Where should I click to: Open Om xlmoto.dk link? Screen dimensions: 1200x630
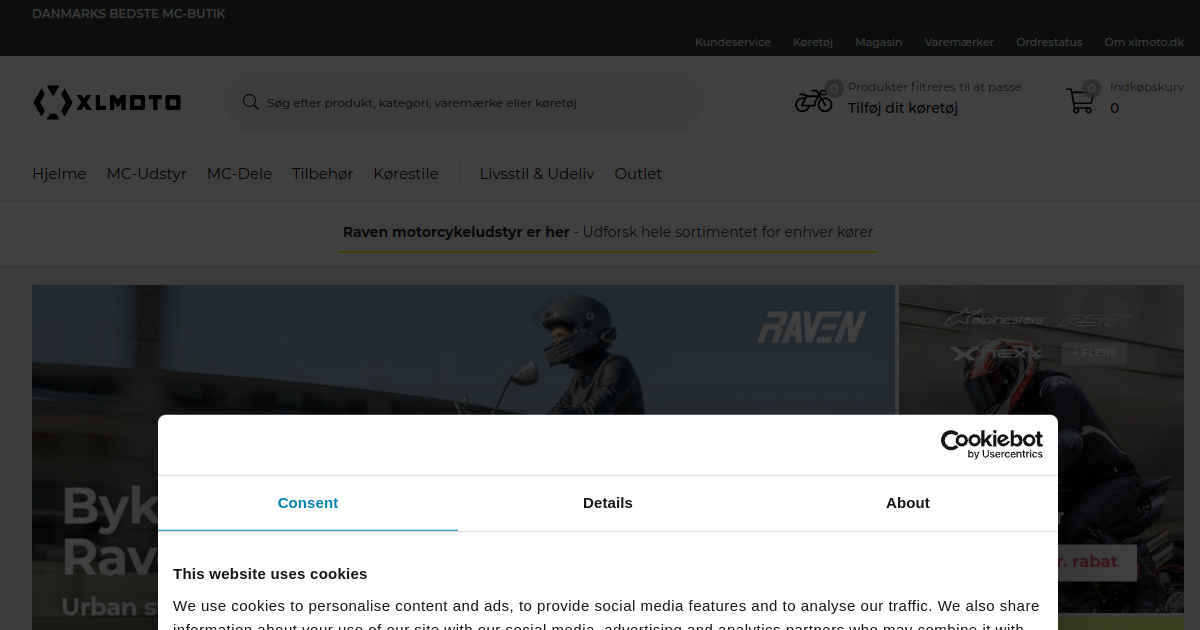[1144, 42]
